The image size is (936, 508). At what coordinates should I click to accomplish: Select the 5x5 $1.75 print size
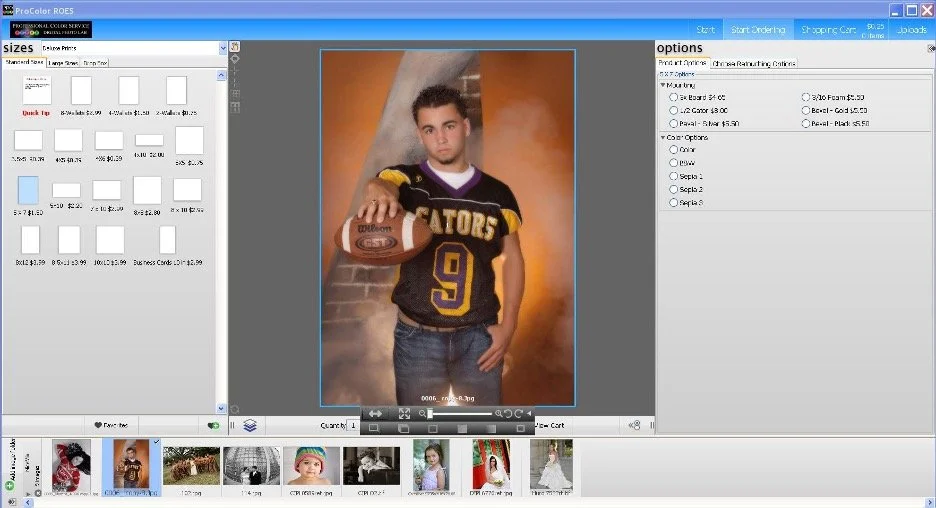[x=189, y=141]
